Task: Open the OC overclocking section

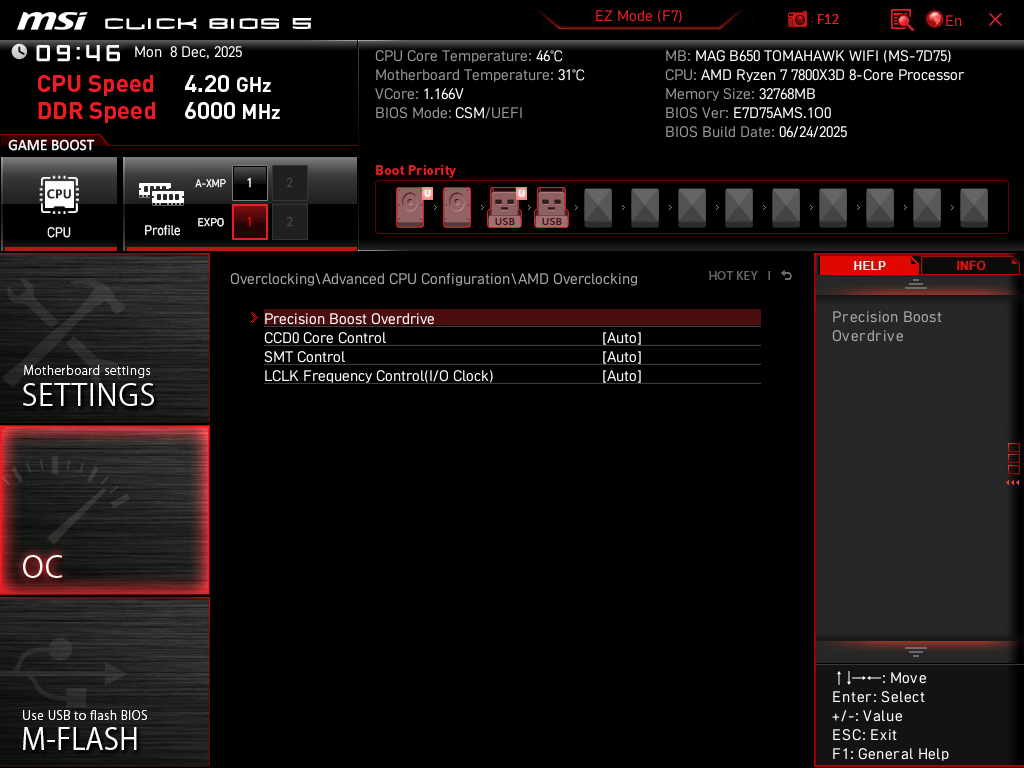Action: (x=104, y=510)
